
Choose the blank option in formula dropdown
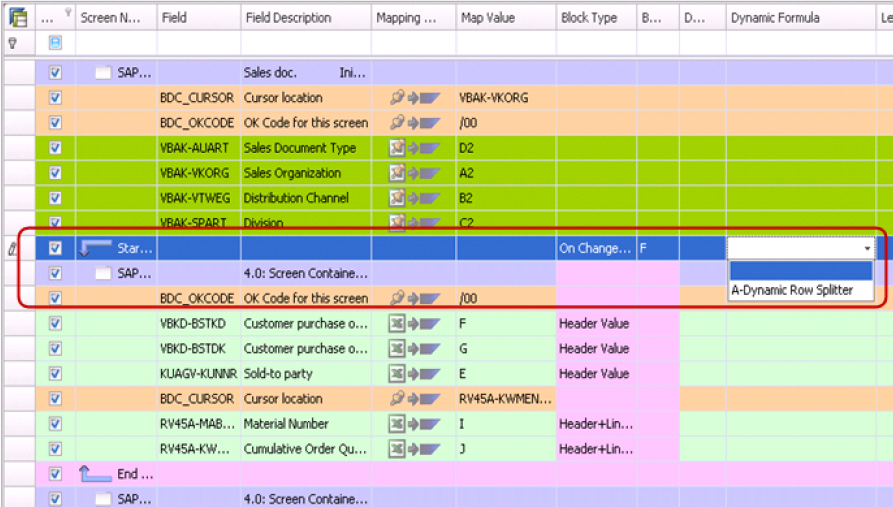(x=800, y=271)
